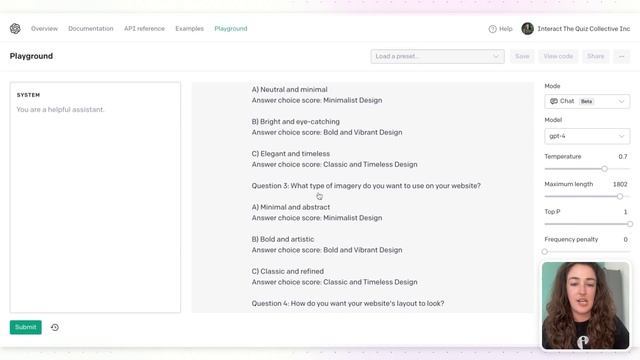Expand the gpt-4 Model dropdown
Viewport: 640px width, 360px height.
click(587, 136)
